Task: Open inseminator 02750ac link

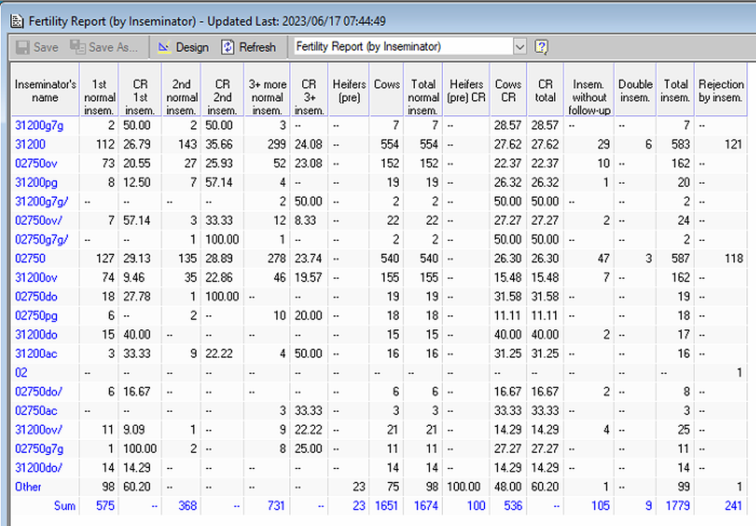Action: [x=36, y=411]
